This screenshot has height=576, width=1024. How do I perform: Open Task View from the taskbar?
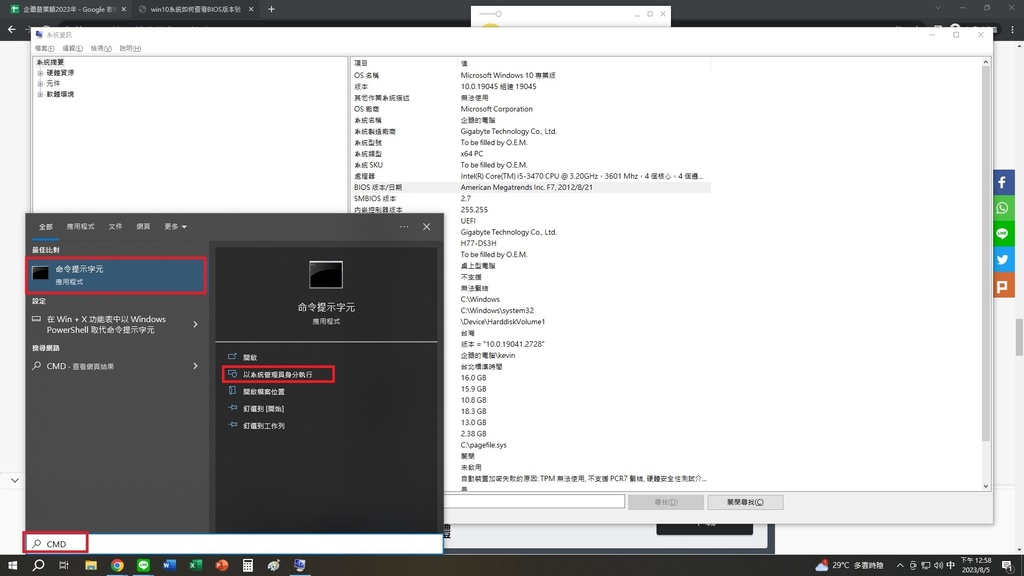point(63,565)
